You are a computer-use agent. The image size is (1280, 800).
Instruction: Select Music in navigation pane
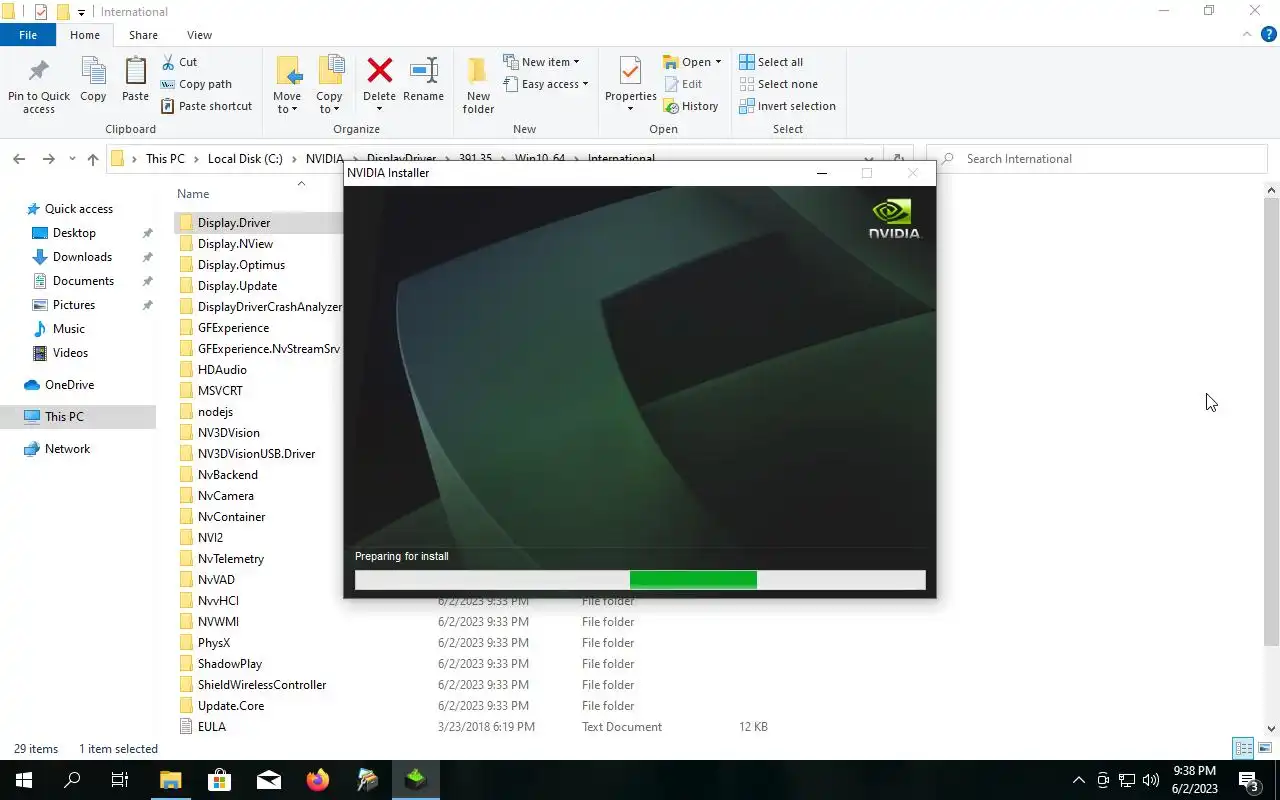pos(68,329)
